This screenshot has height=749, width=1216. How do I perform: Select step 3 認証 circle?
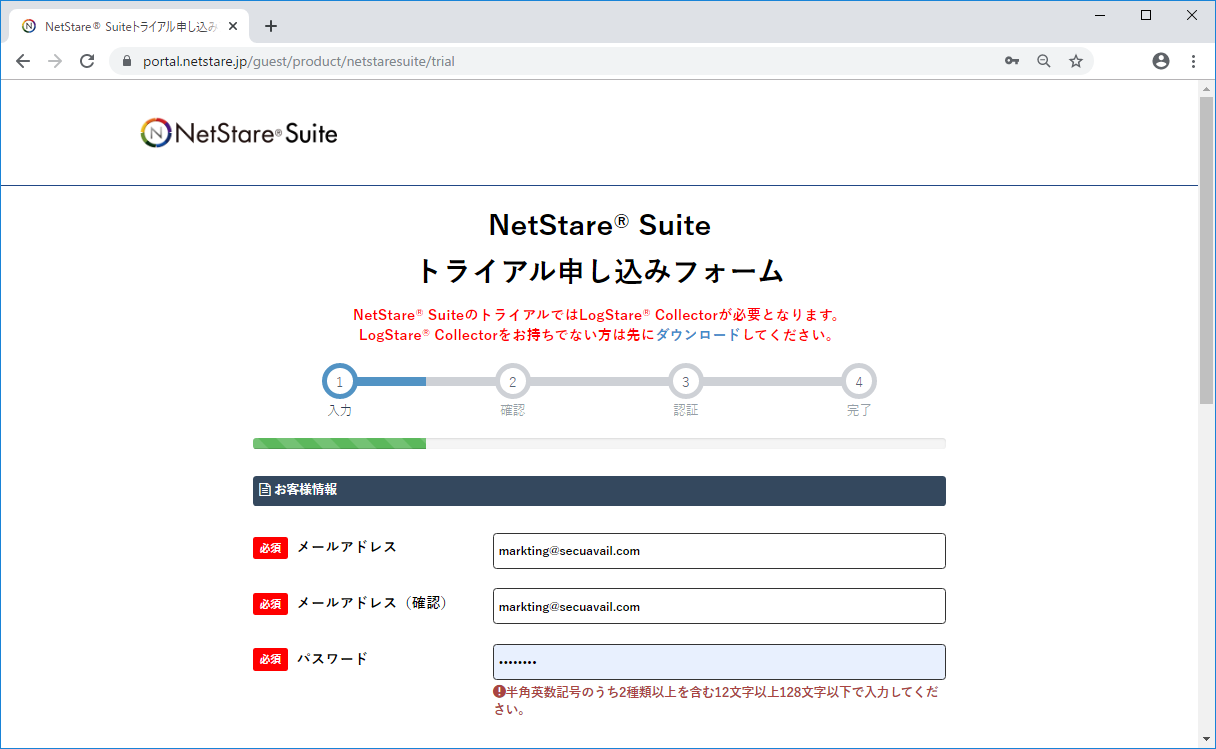coord(685,381)
